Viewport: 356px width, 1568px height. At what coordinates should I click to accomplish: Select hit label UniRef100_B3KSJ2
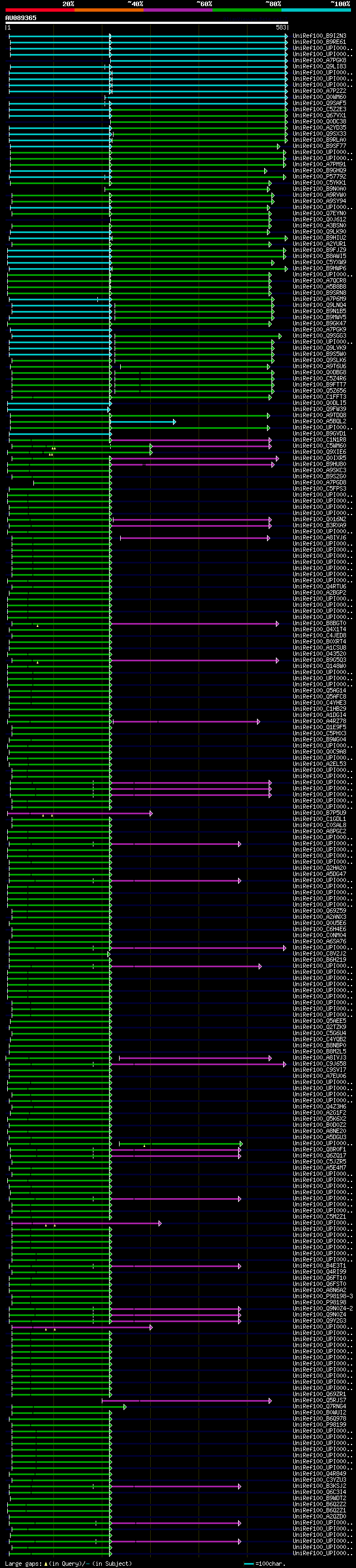coord(319,1486)
